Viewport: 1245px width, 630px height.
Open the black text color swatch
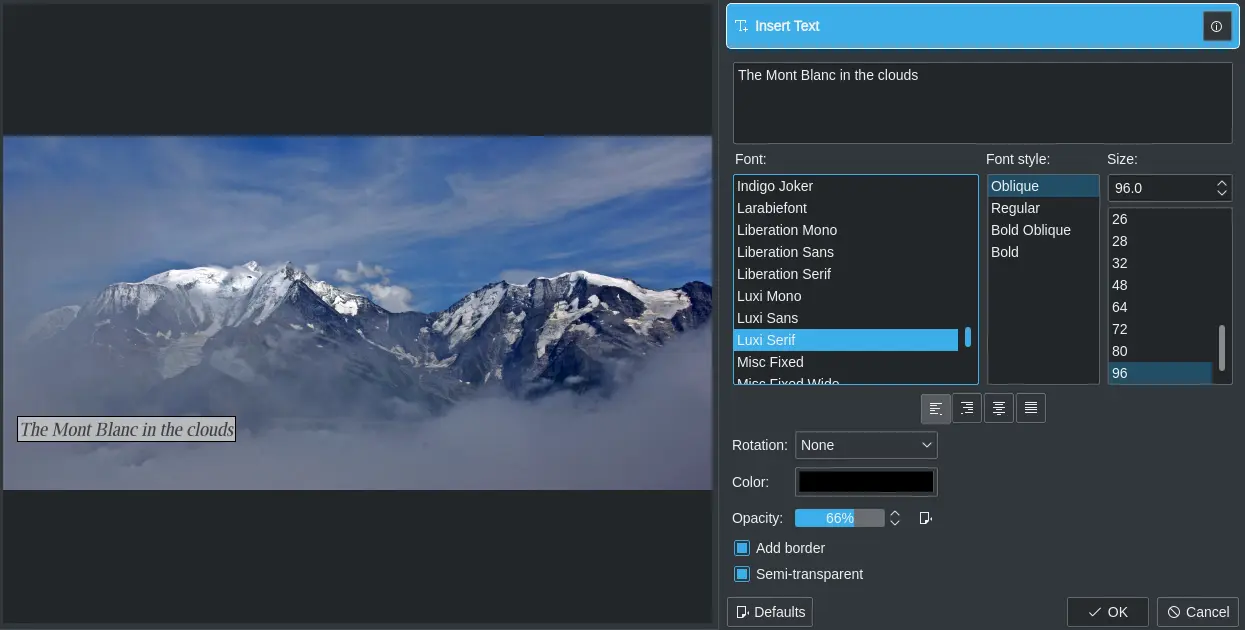coord(866,482)
